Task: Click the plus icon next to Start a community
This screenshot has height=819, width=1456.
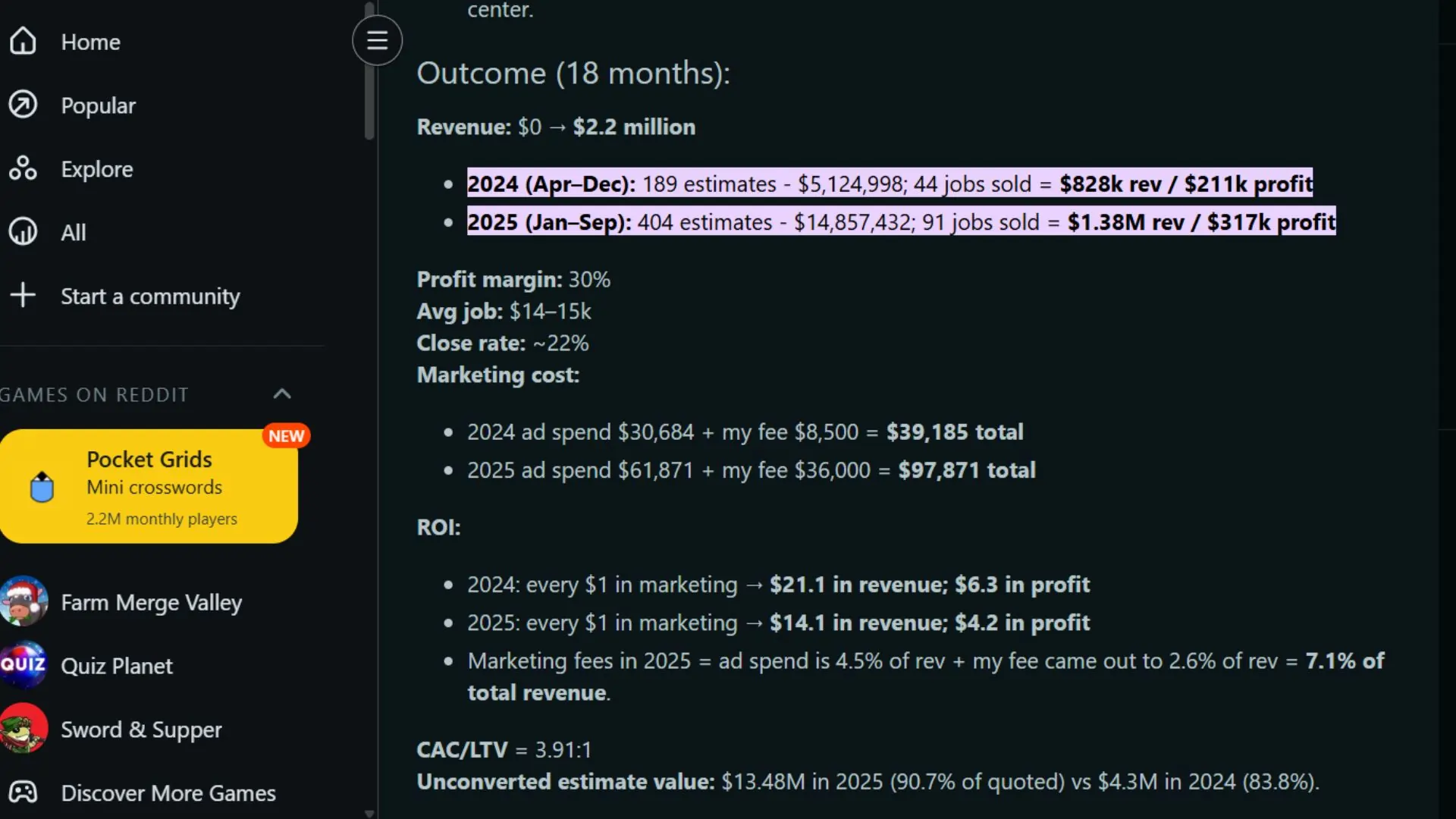Action: point(23,295)
